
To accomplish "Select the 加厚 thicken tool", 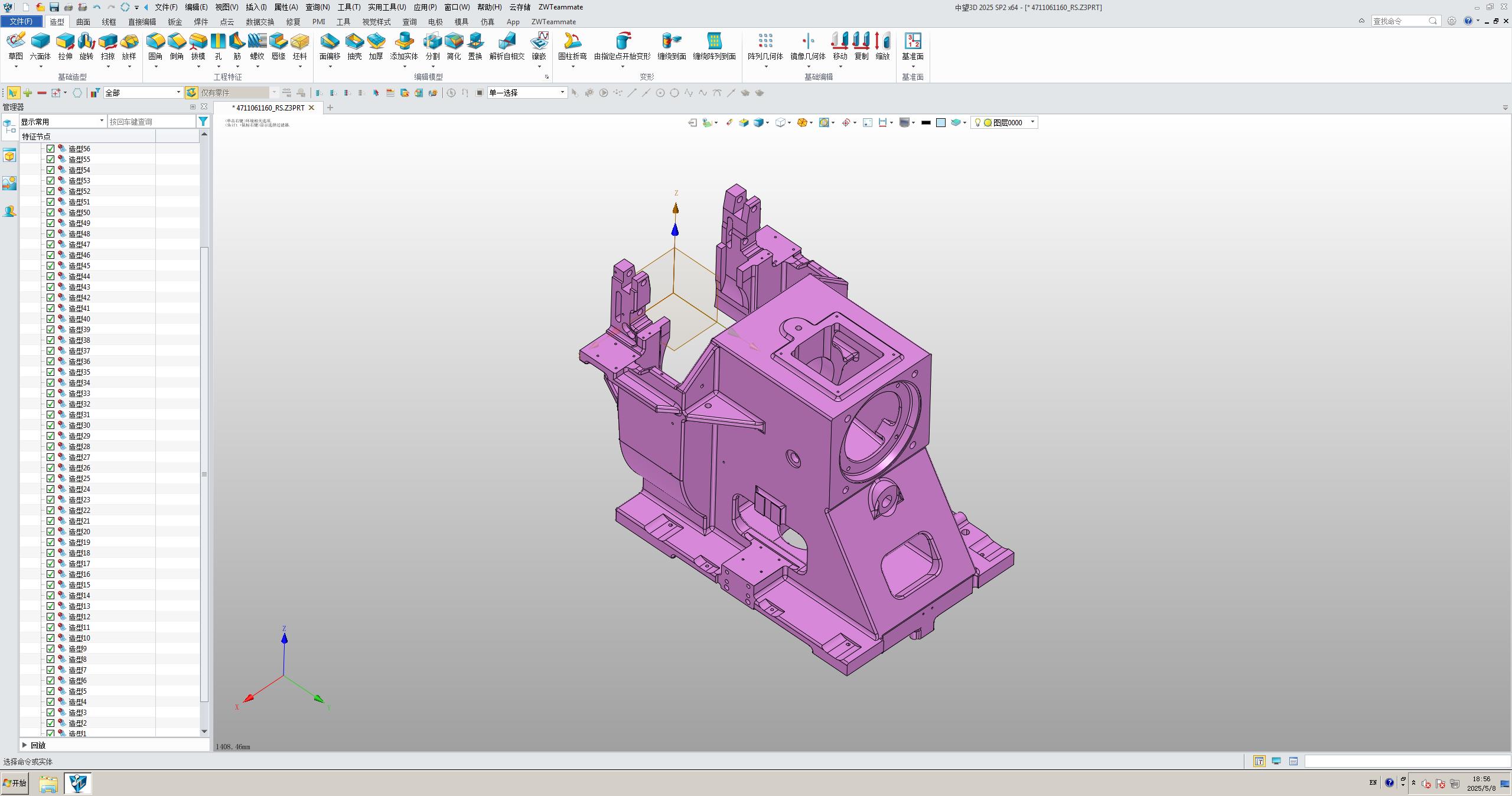I will (376, 46).
